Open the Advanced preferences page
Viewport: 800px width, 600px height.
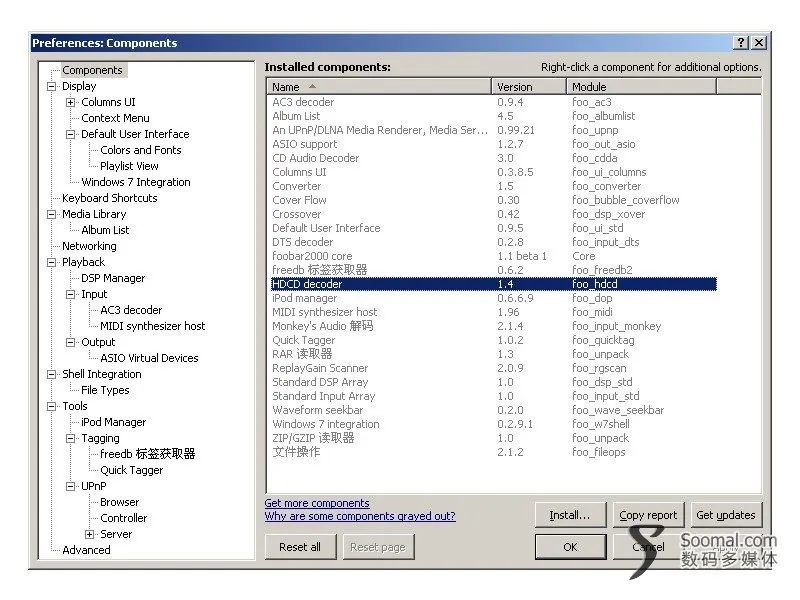click(x=86, y=550)
